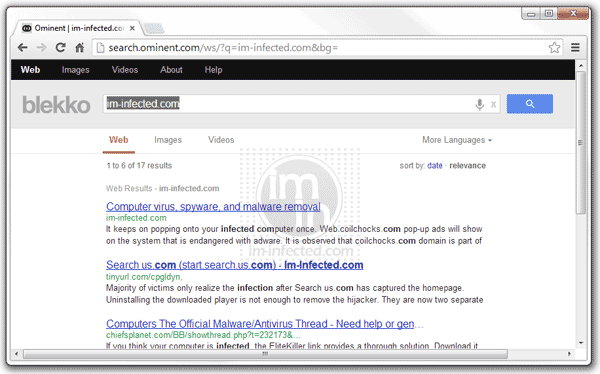Expand the More Languages dropdown

[457, 140]
